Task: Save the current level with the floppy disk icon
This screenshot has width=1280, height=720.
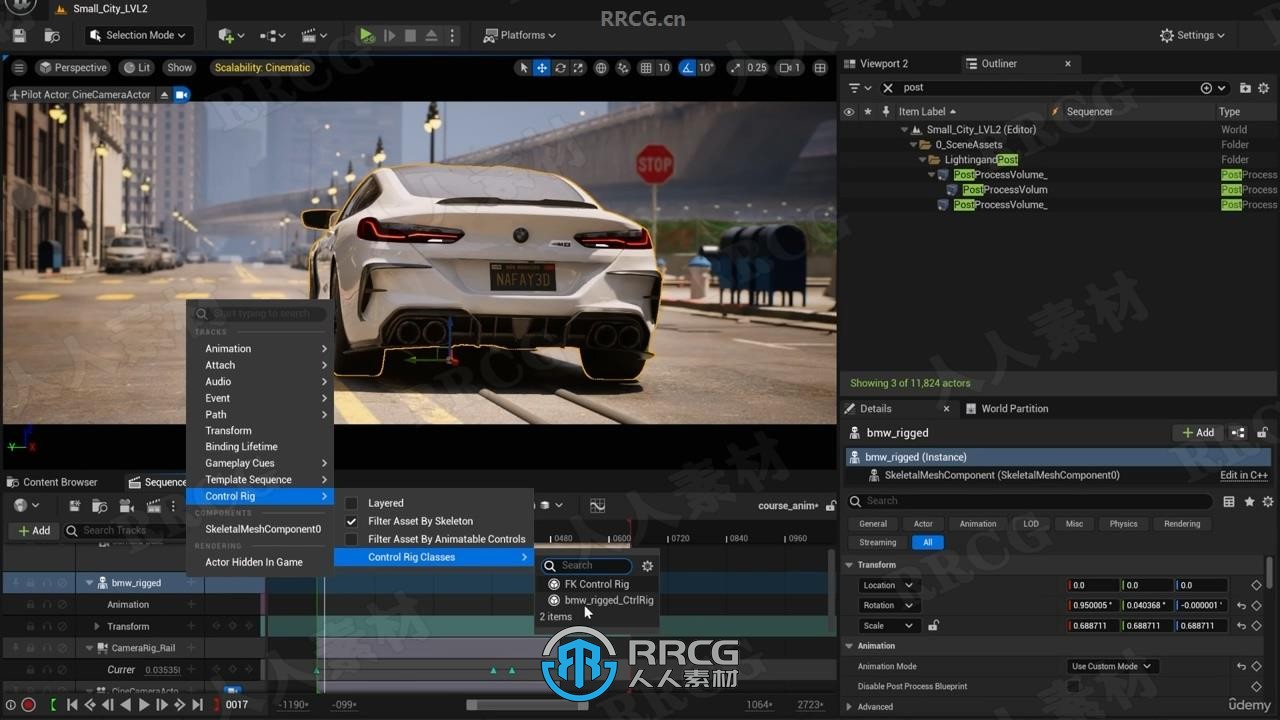Action: (19, 35)
